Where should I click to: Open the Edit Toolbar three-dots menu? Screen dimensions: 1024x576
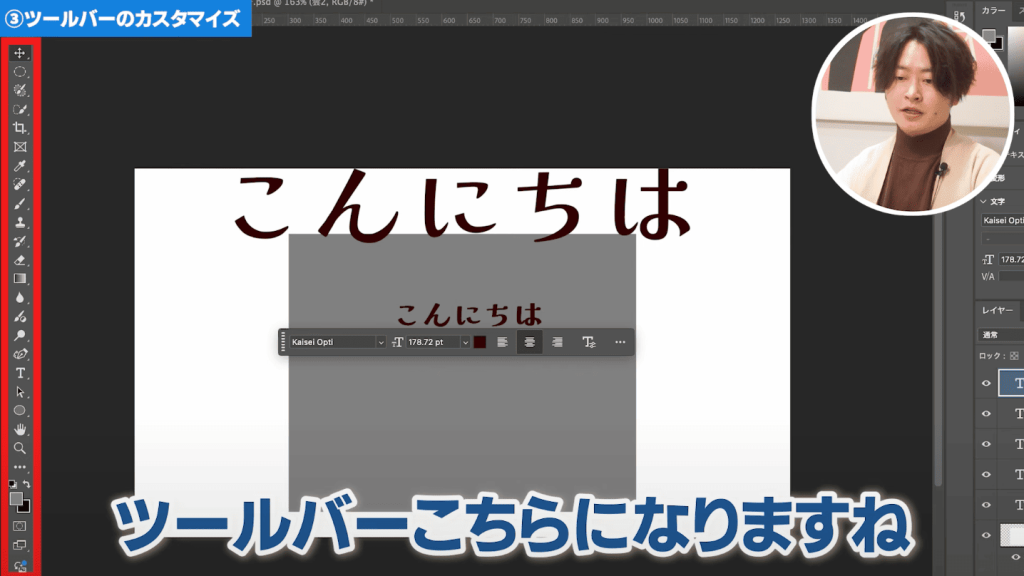pyautogui.click(x=20, y=467)
